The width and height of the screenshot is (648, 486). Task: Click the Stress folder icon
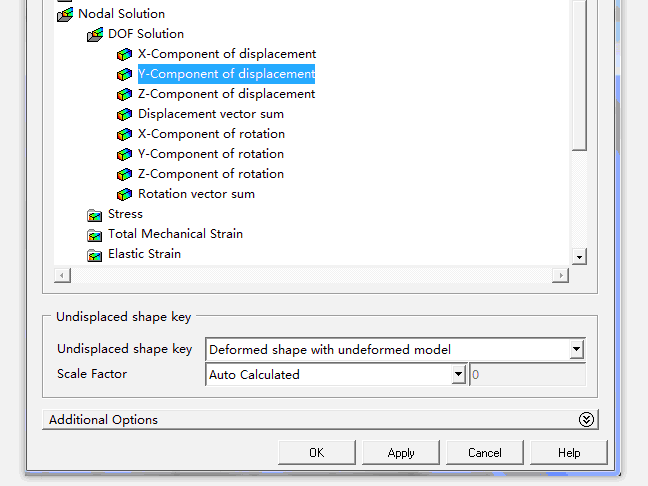95,215
